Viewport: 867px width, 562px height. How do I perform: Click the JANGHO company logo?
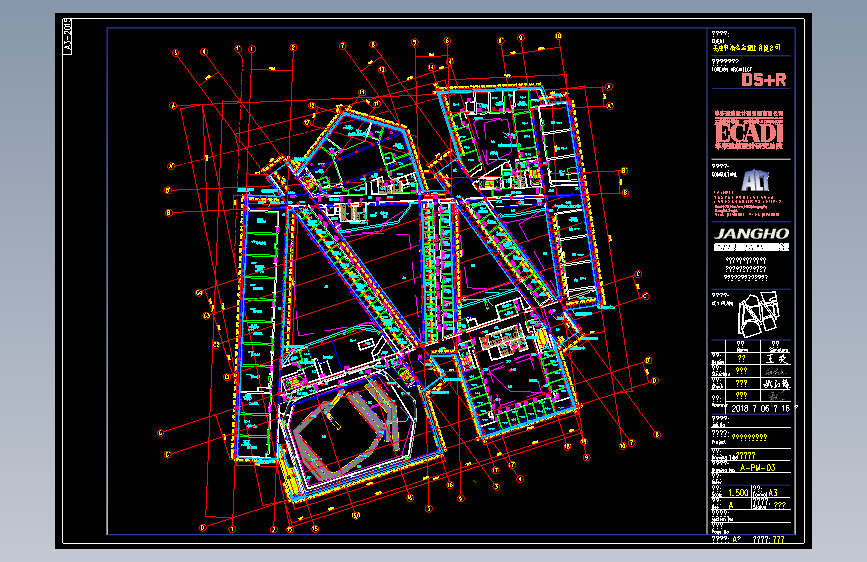click(x=752, y=234)
